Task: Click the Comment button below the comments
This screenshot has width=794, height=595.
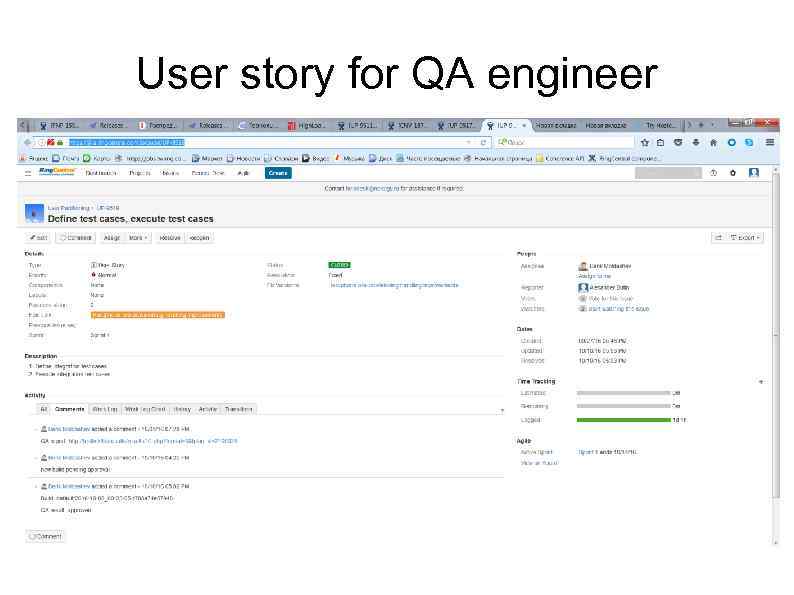Action: [46, 536]
